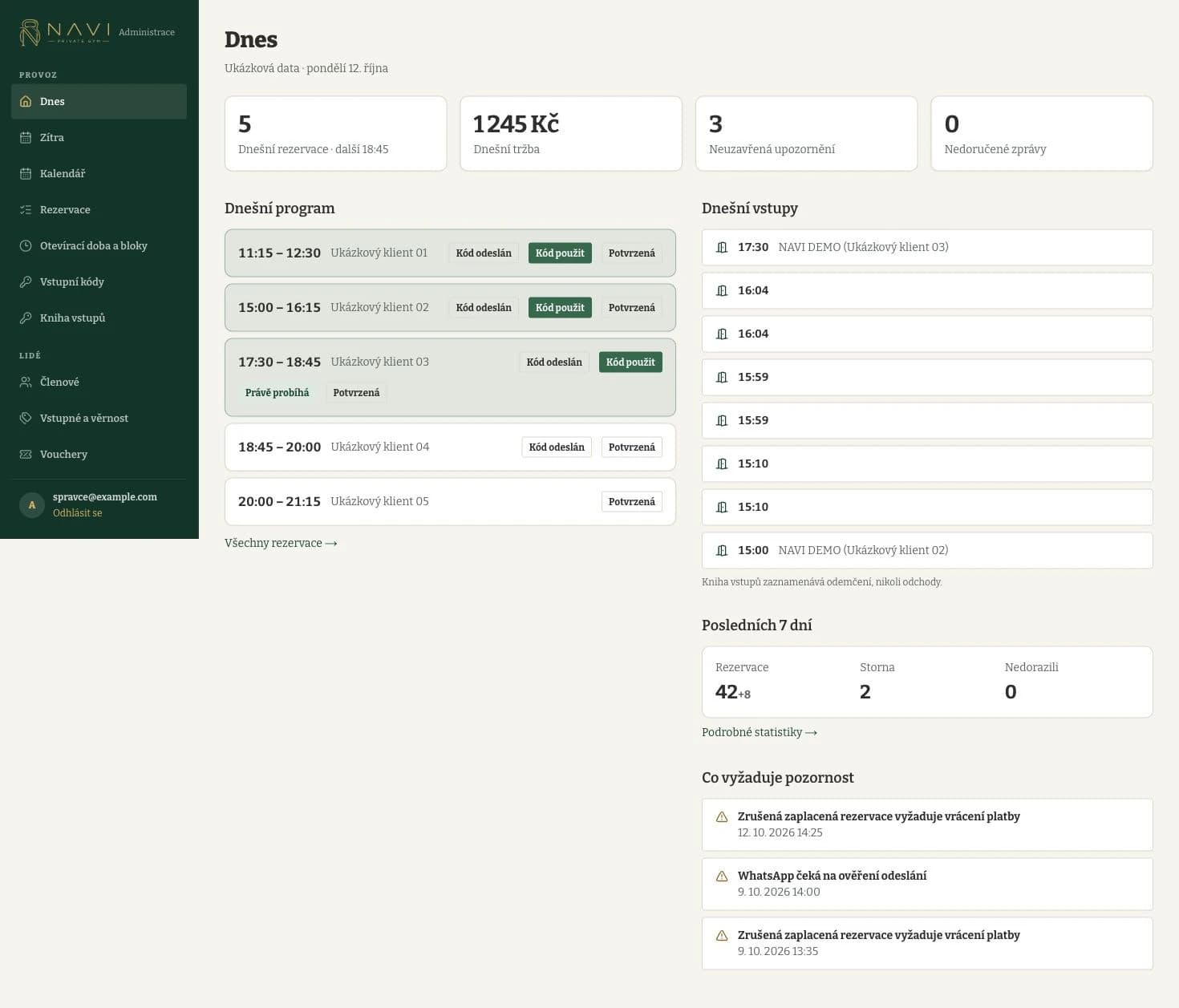The width and height of the screenshot is (1179, 1008).
Task: Open the 15:00 – 16:15 reservation
Action: point(450,308)
